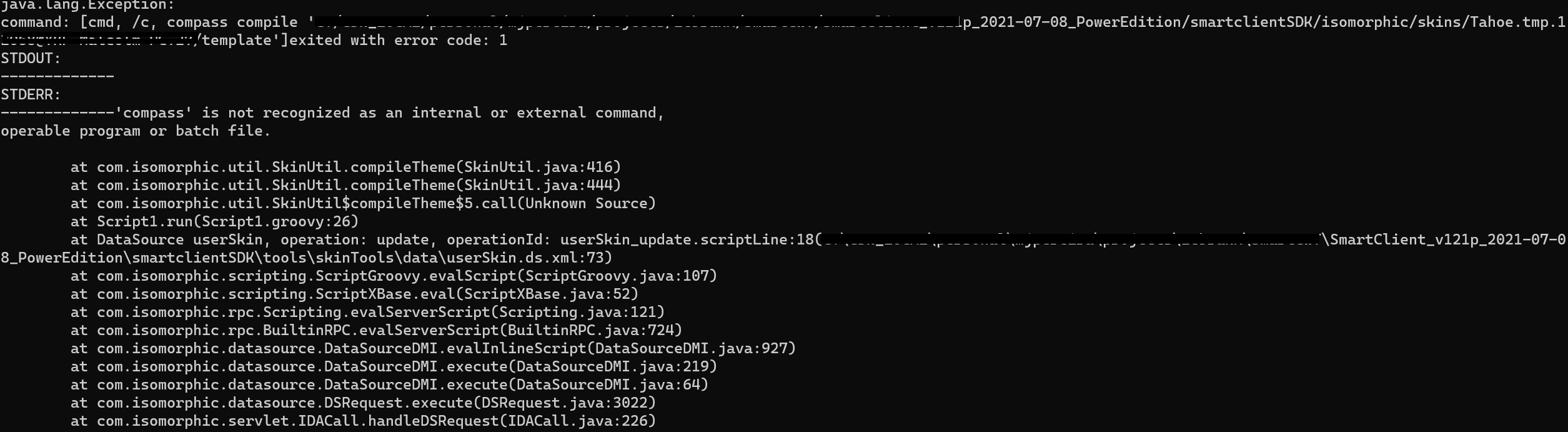Click the Scripting.java:121 stack frame
The height and width of the screenshot is (432, 1568).
[367, 313]
